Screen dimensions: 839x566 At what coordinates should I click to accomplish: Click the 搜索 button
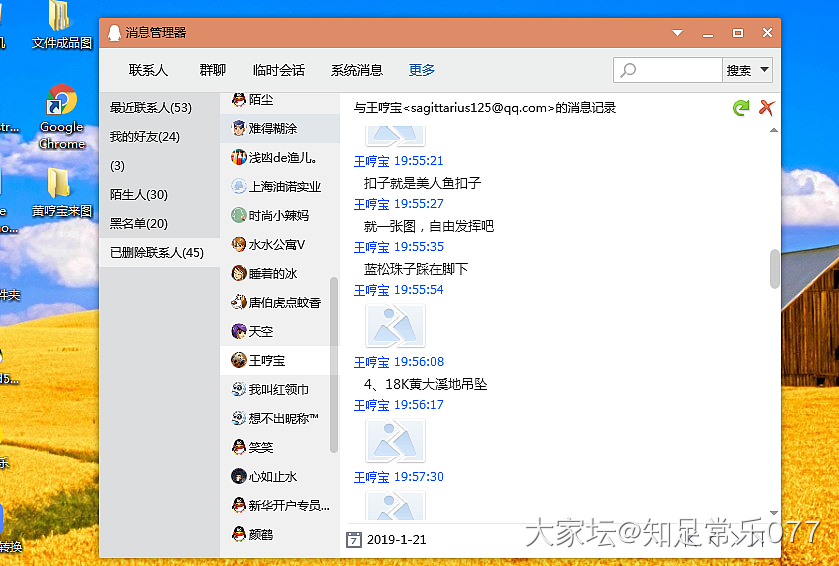(738, 70)
